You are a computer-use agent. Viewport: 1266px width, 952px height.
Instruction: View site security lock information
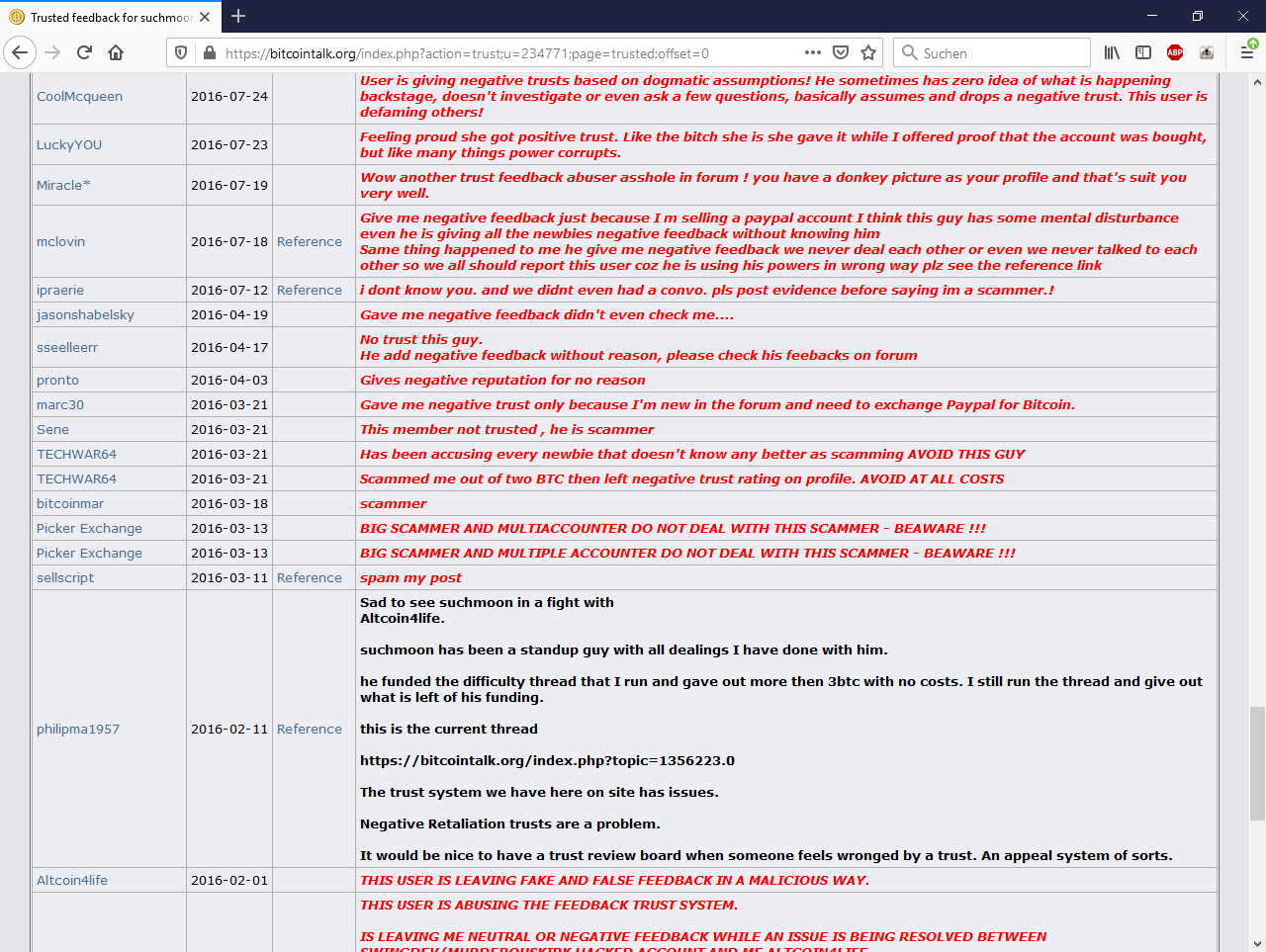coord(209,53)
